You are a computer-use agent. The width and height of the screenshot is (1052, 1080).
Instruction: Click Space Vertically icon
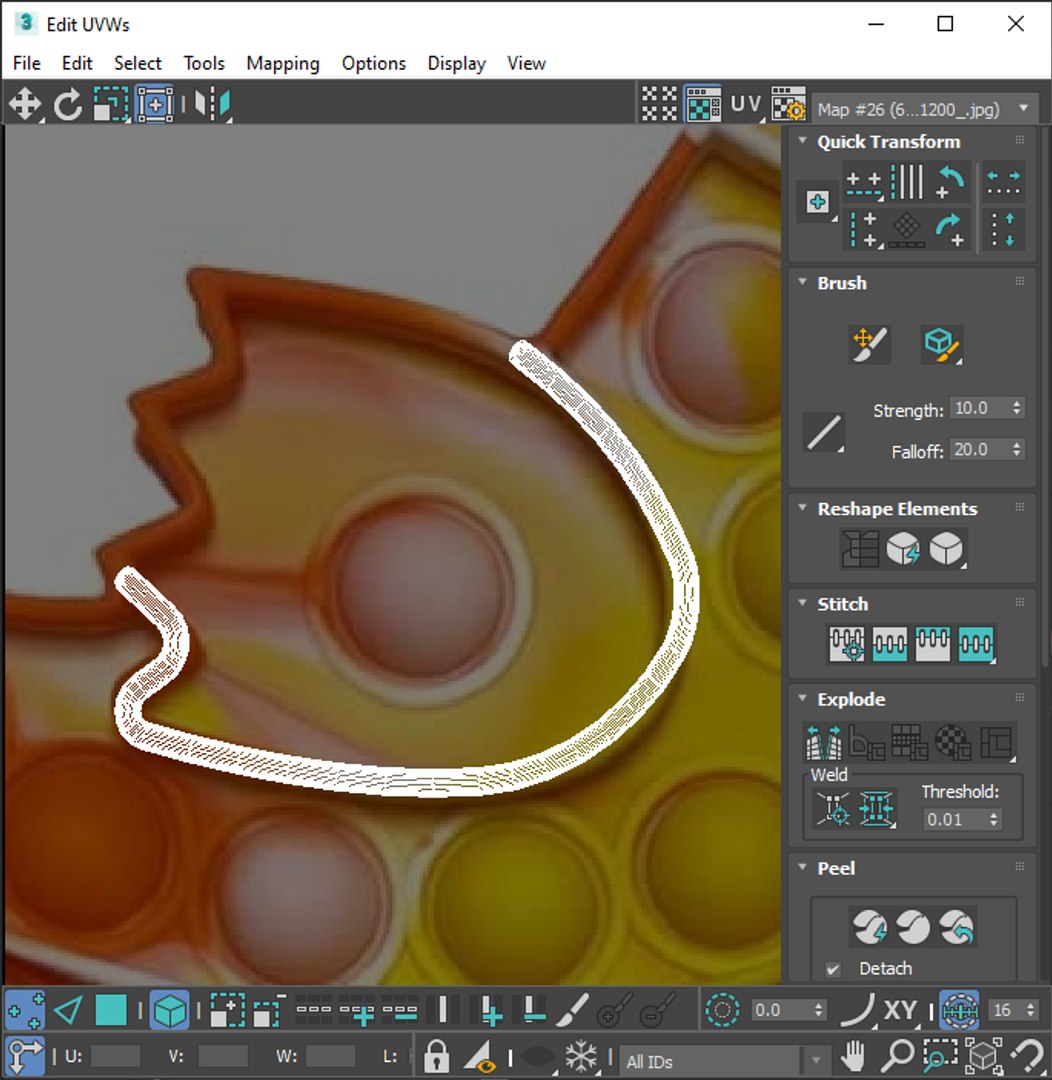point(1003,229)
